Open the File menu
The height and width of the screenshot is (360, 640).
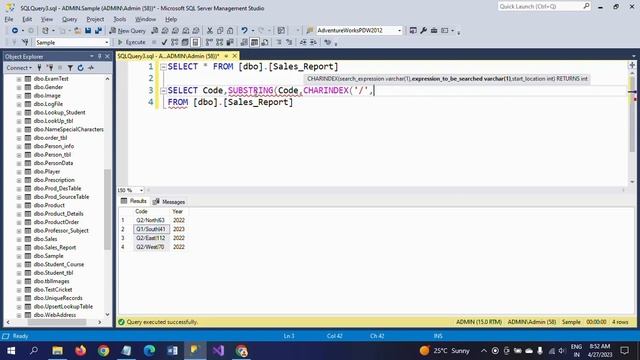tap(9, 19)
